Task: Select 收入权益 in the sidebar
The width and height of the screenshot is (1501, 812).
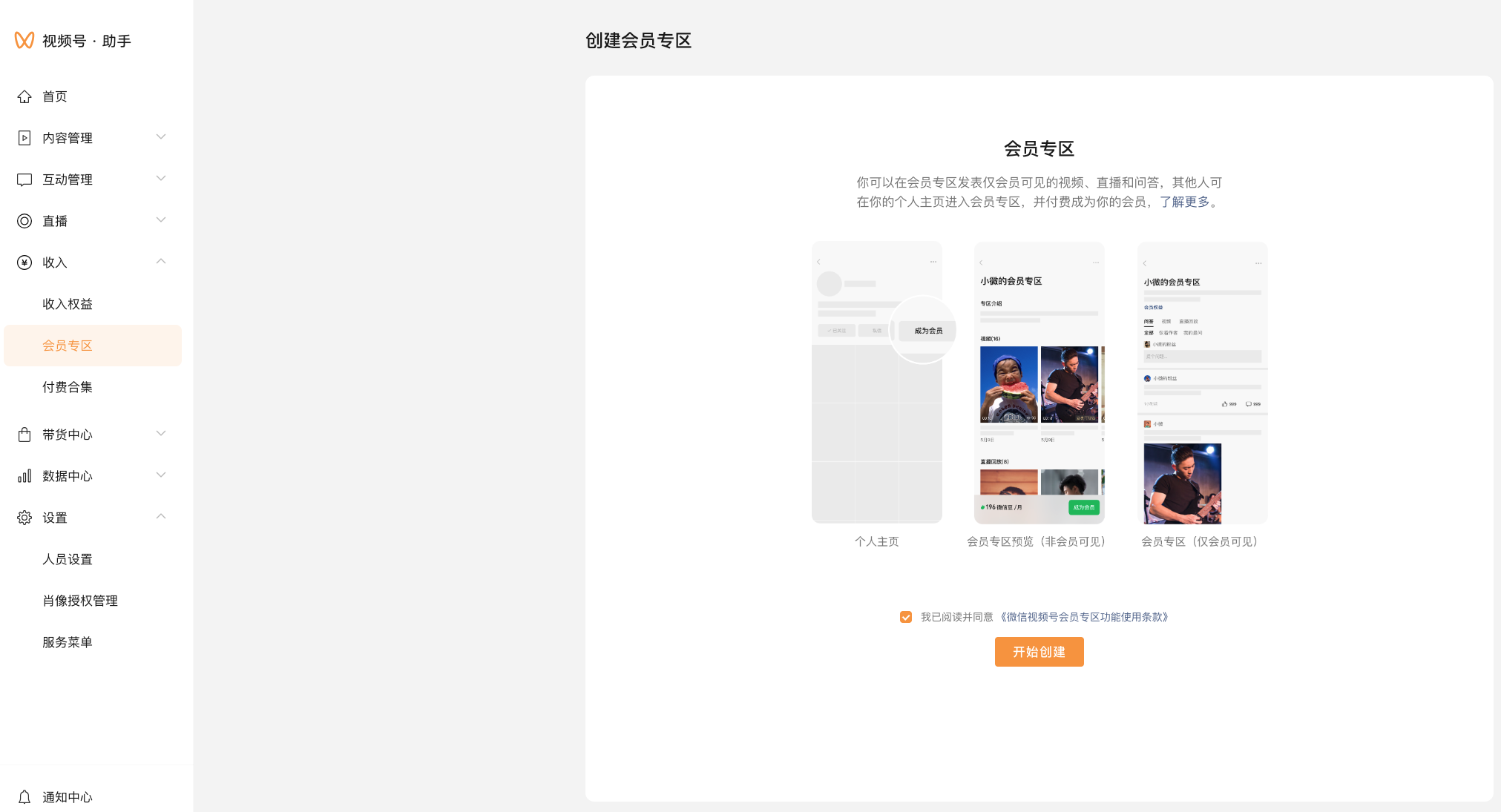Action: tap(68, 304)
